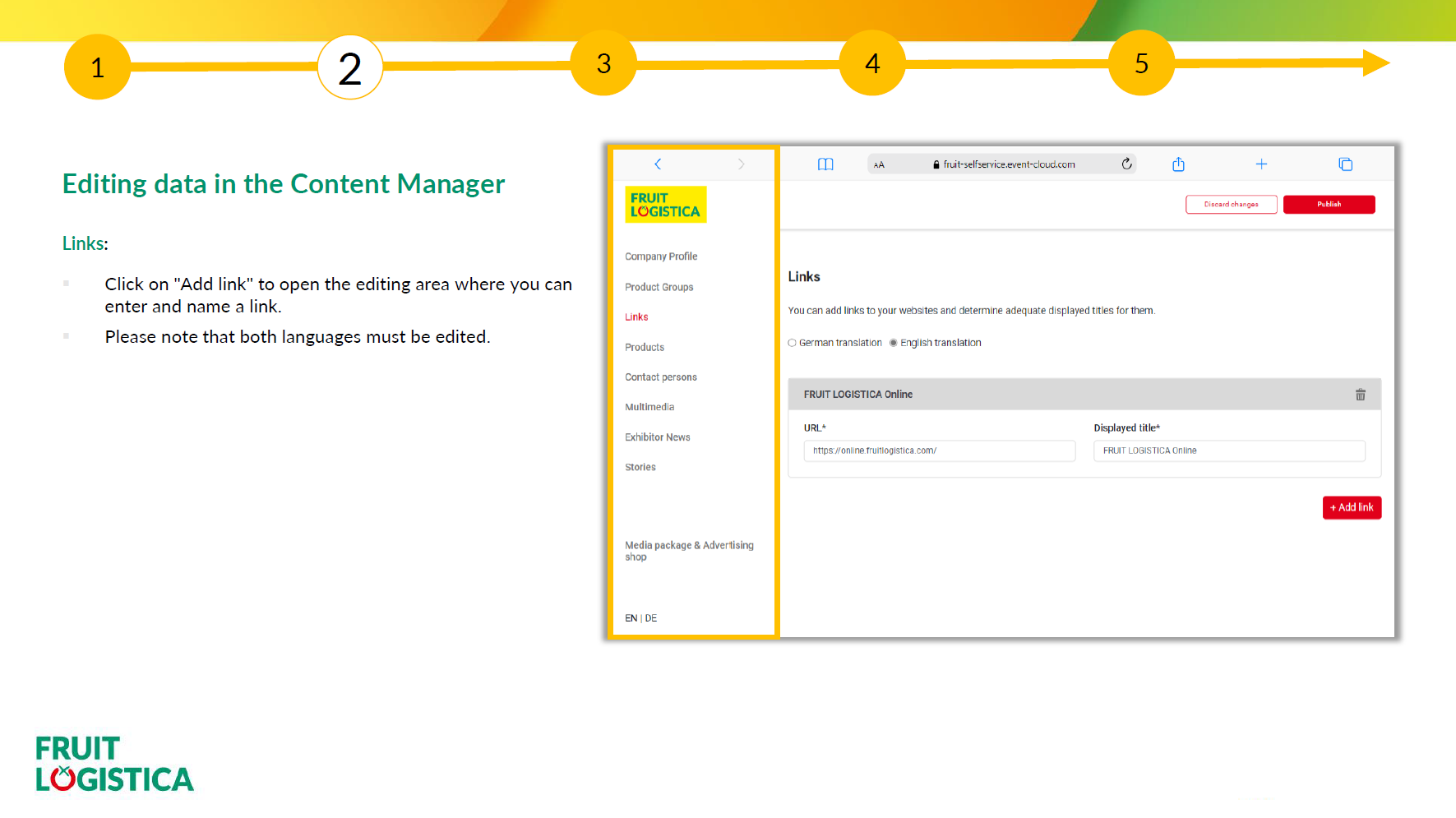The image size is (1456, 818).
Task: Open Product Groups in the sidebar
Action: [659, 287]
